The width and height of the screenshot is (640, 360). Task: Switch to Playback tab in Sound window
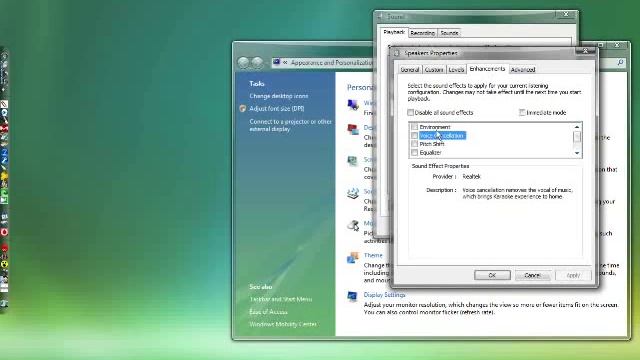394,32
